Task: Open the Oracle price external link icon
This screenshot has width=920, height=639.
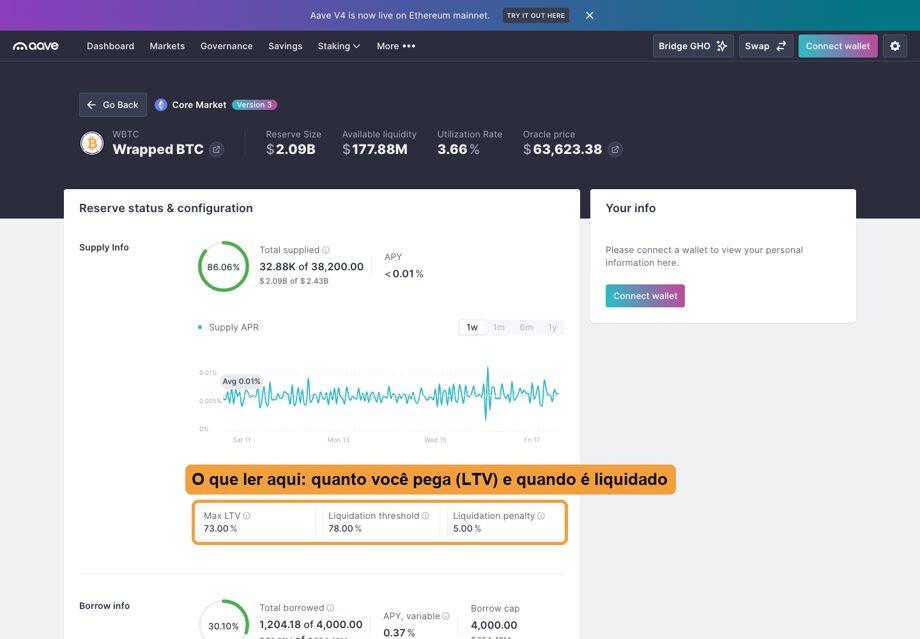Action: click(615, 150)
